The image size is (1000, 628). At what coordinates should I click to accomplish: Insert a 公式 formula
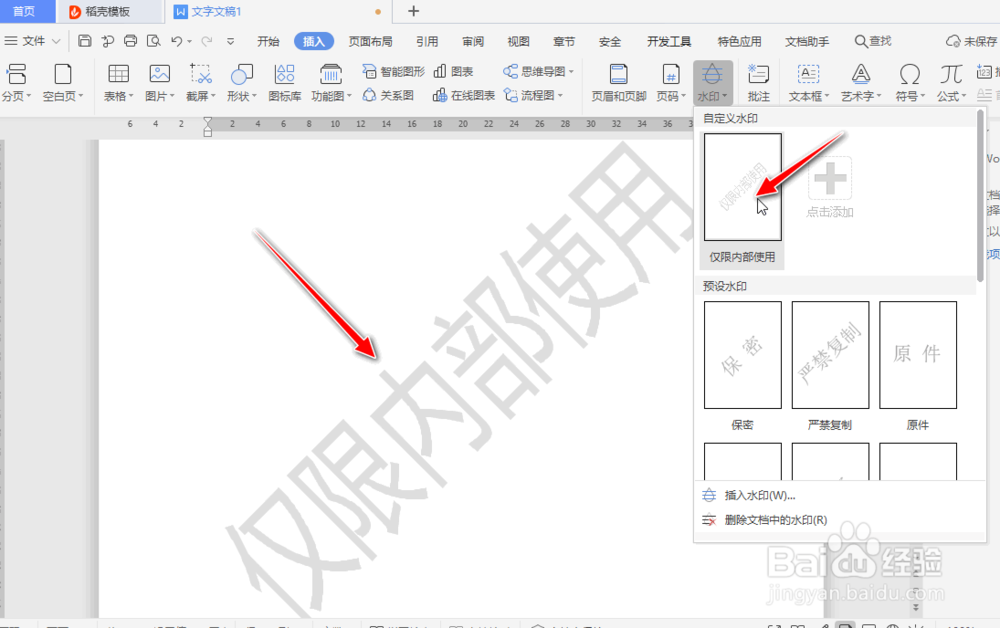coord(951,82)
